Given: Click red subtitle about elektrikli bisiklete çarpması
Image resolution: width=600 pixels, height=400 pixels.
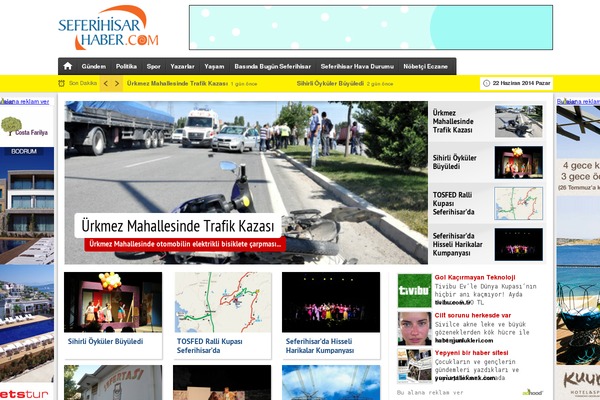Looking at the screenshot, I should click(185, 244).
